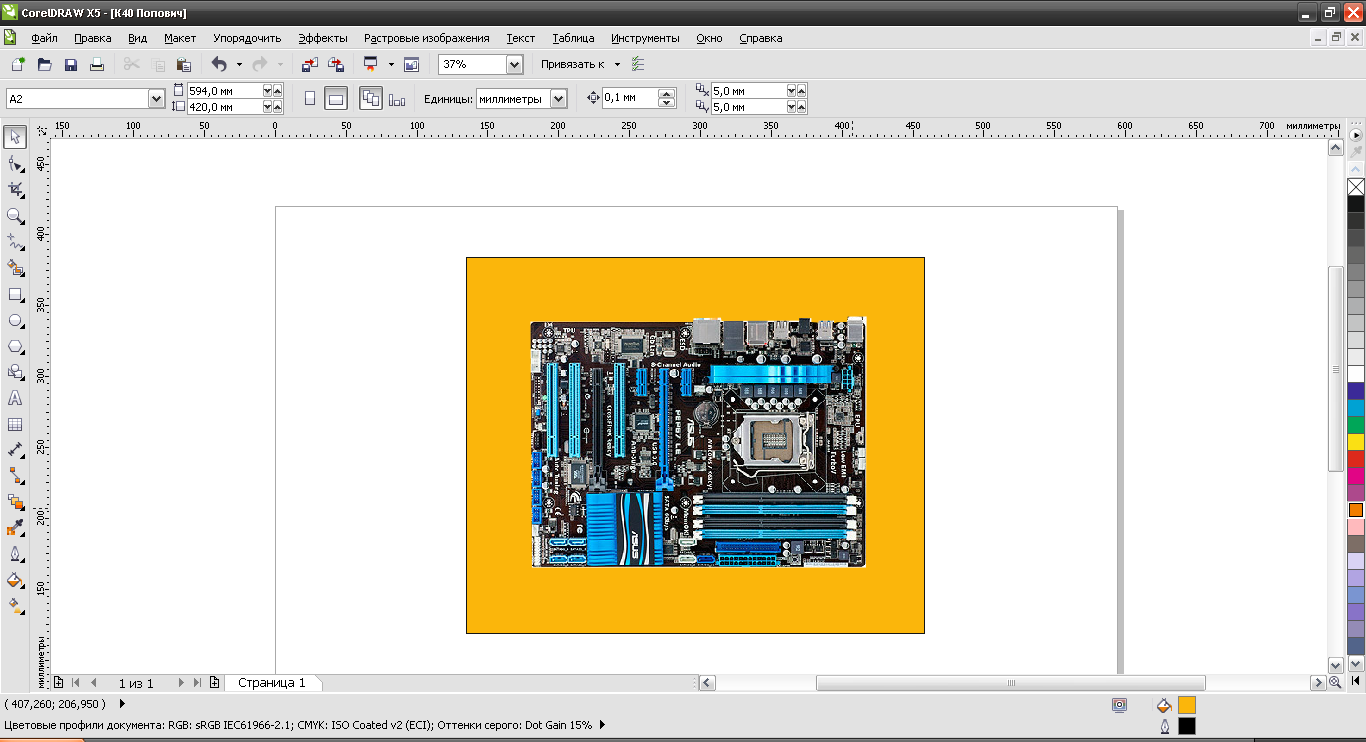Expand the color profiles status arrow
This screenshot has height=742, width=1366.
[x=602, y=724]
